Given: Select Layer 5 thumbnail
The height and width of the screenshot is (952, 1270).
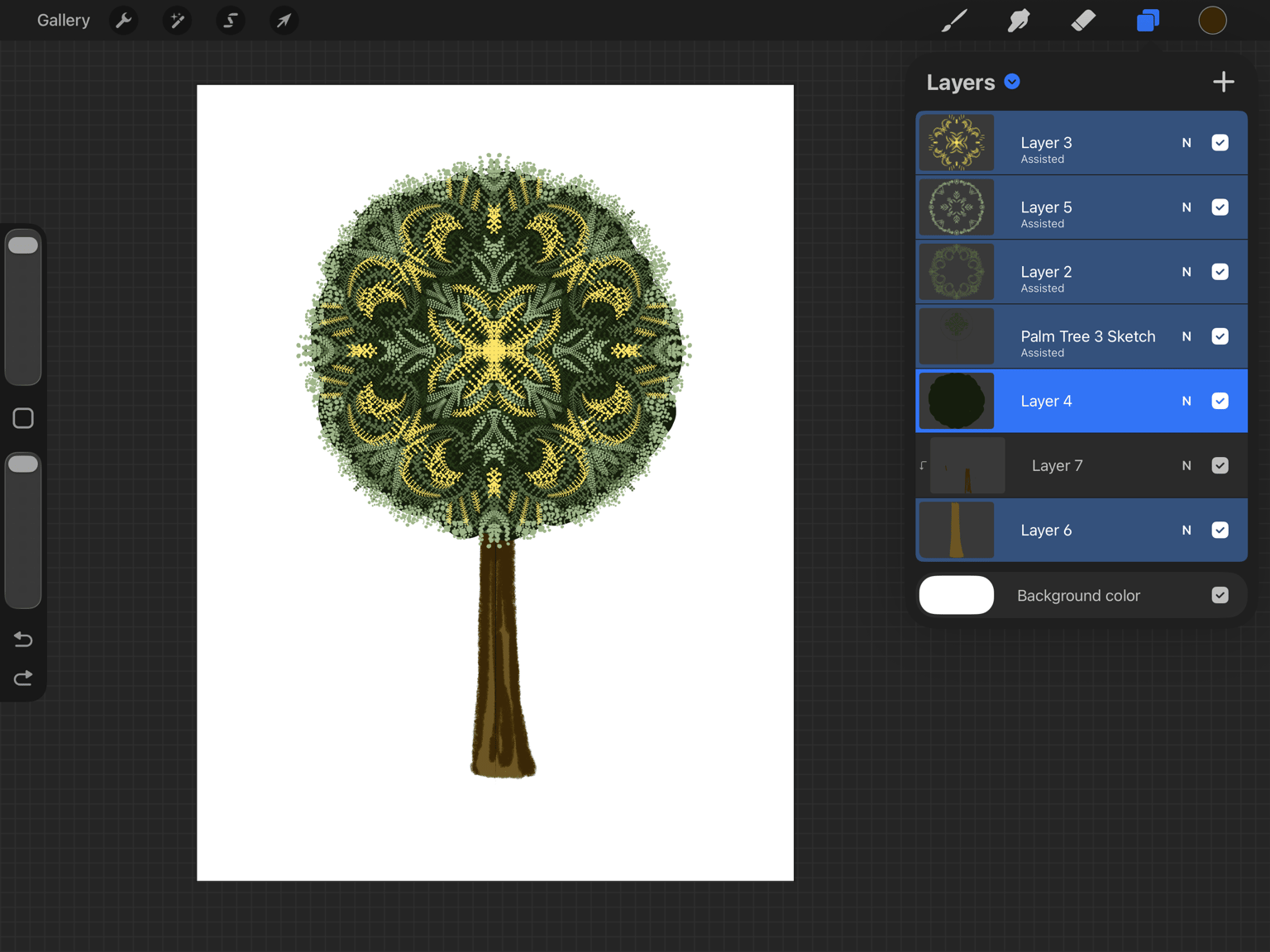Looking at the screenshot, I should (957, 207).
